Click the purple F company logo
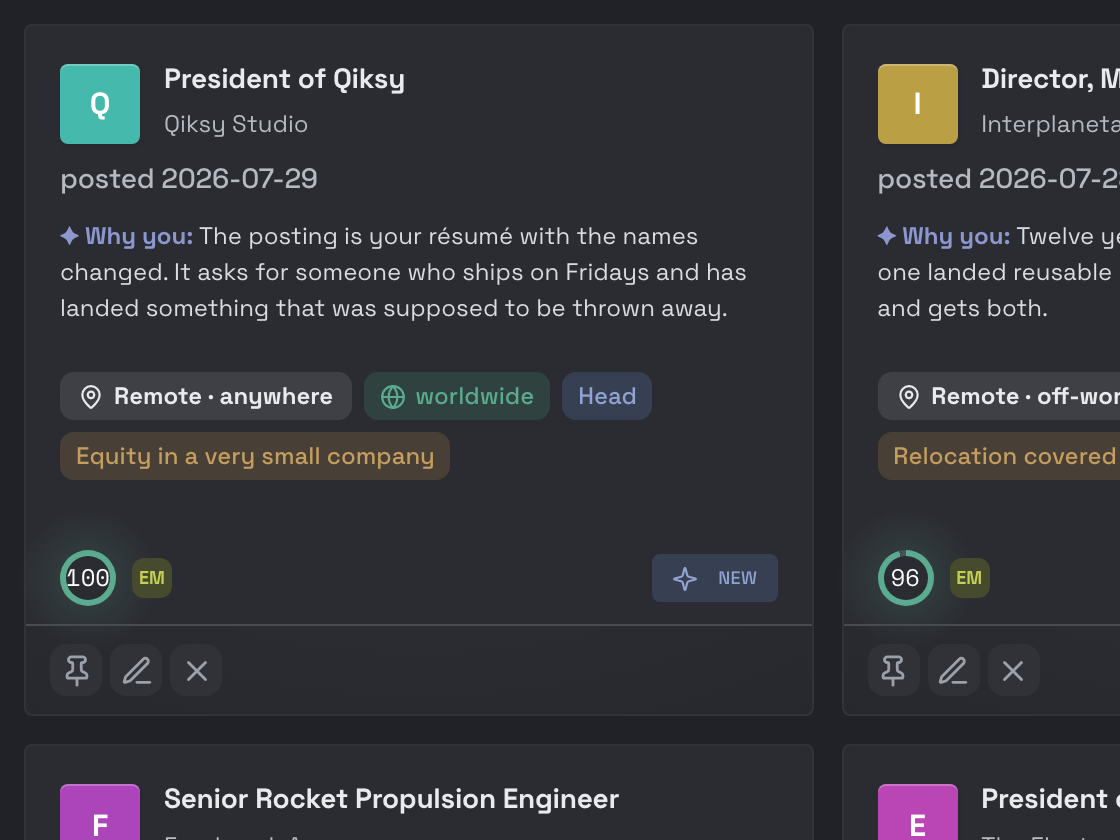This screenshot has height=840, width=1120. pyautogui.click(x=100, y=812)
